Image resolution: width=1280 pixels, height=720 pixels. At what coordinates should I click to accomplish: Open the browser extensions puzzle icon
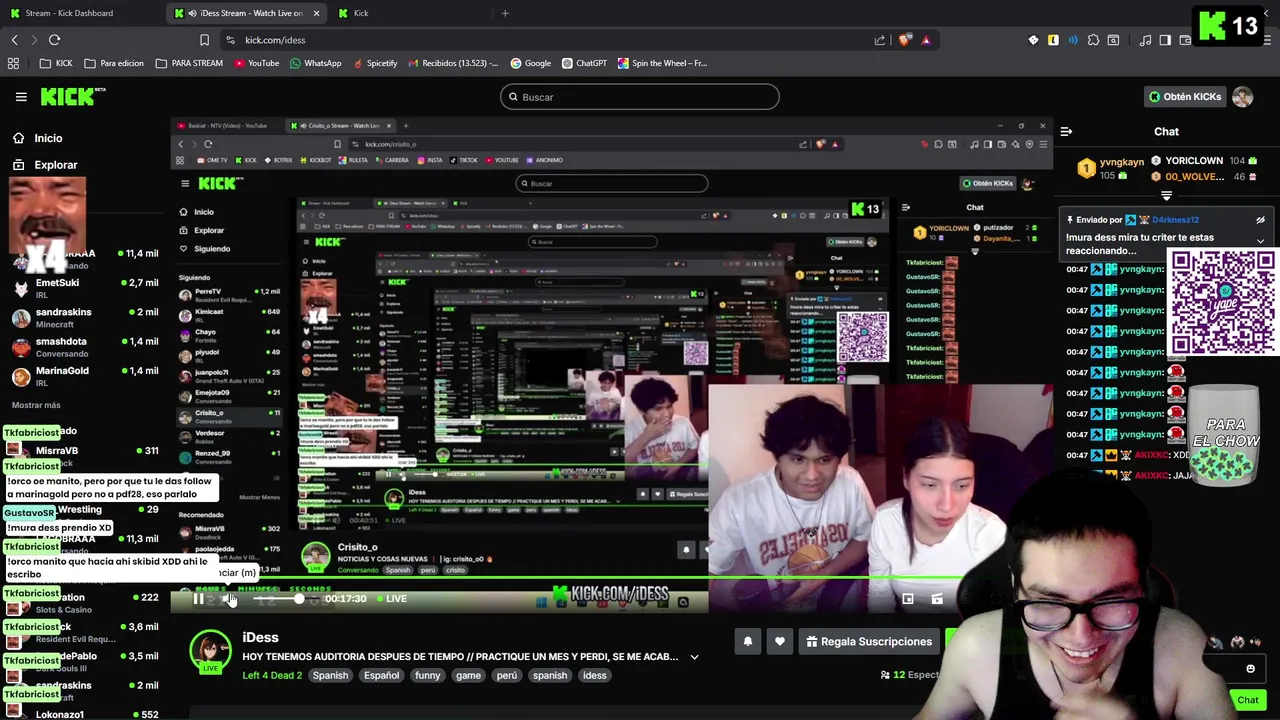click(1093, 40)
